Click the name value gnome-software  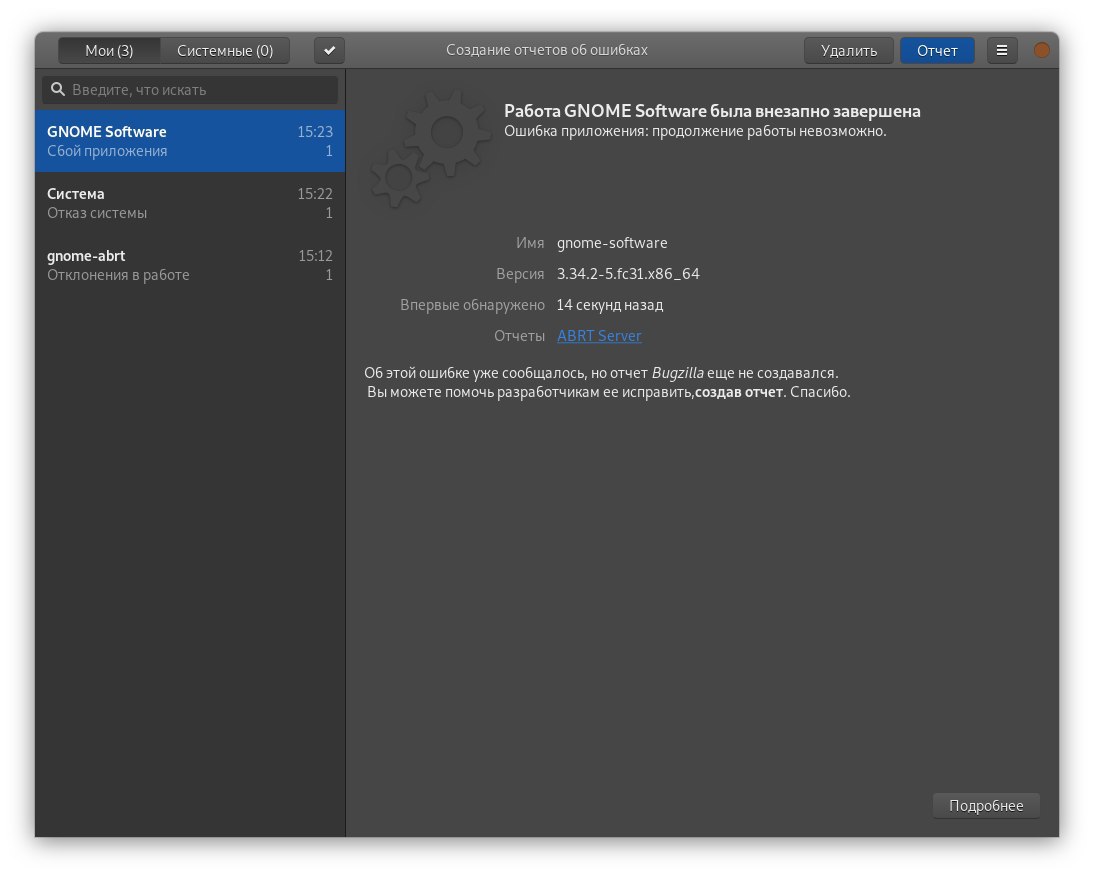click(x=612, y=243)
